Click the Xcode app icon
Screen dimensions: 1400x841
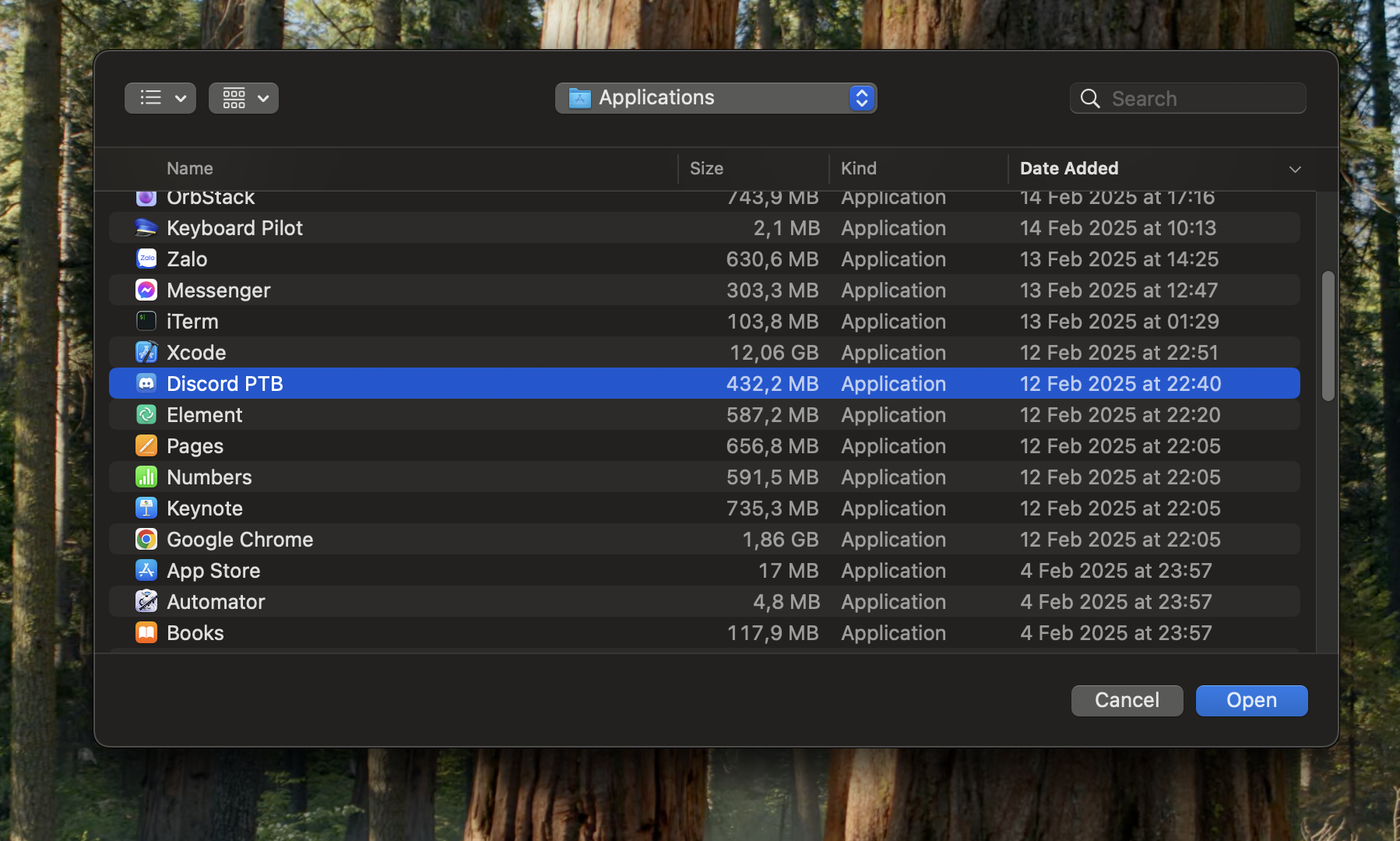point(146,352)
